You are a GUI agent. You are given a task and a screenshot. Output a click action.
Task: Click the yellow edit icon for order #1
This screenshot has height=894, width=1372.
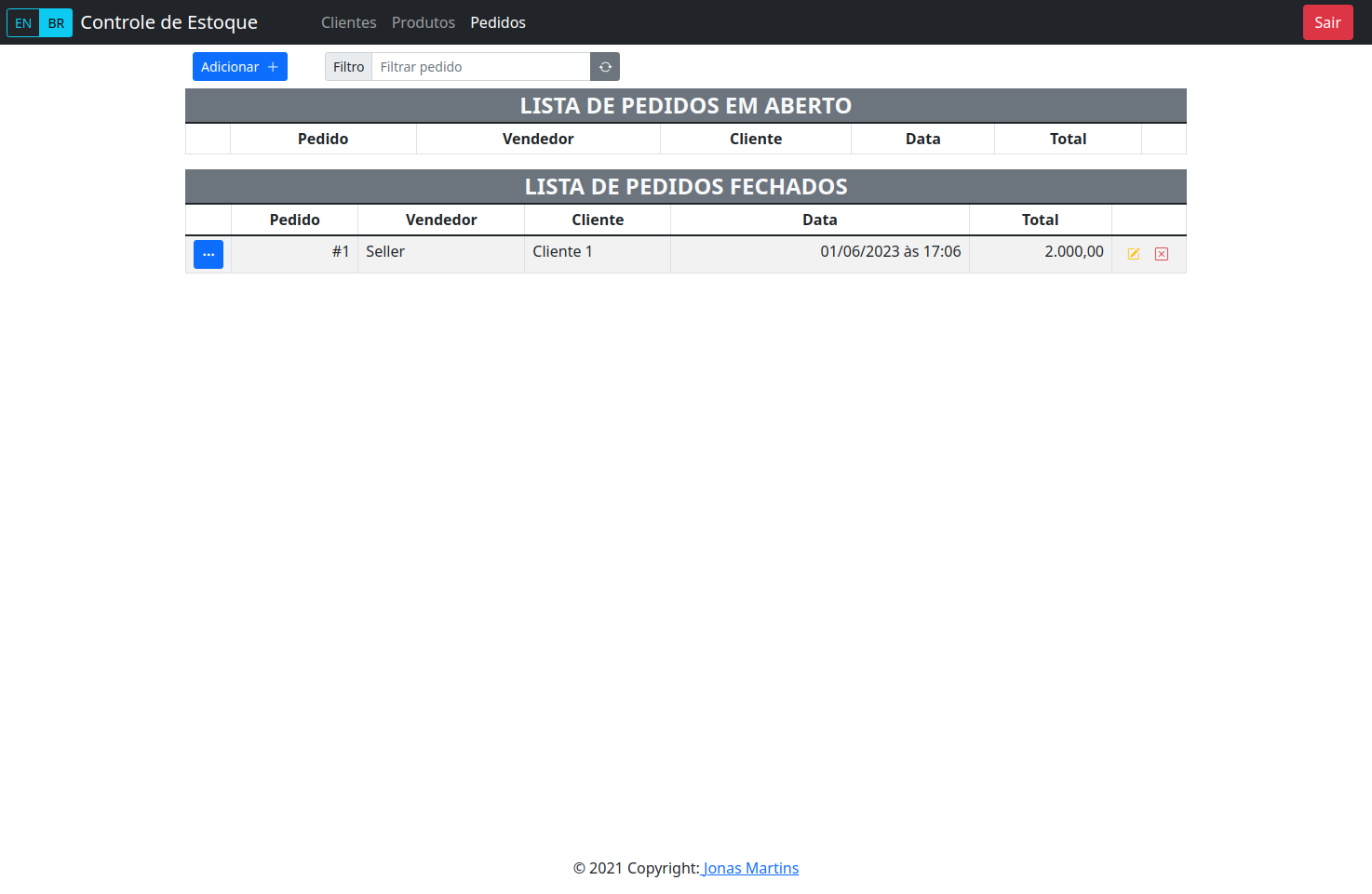point(1134,254)
